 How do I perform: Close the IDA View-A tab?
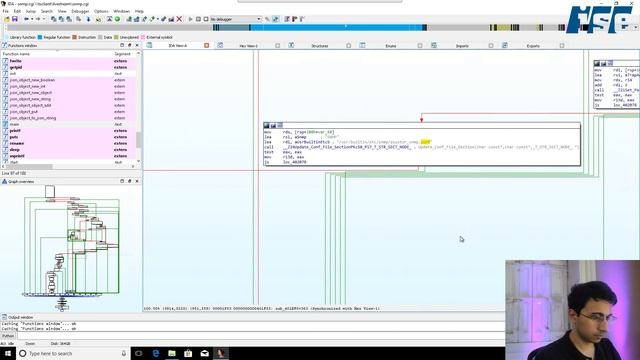pos(207,46)
